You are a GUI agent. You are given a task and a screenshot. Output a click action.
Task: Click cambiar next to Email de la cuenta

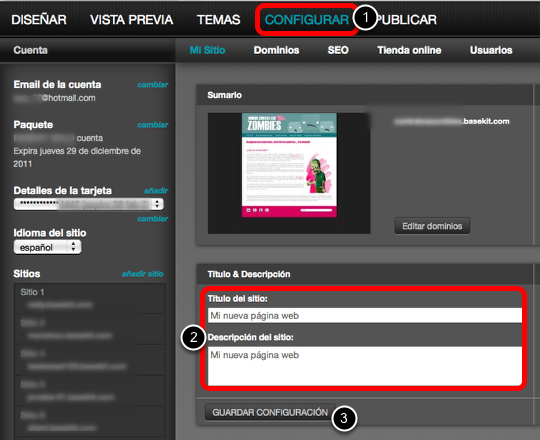pos(153,85)
